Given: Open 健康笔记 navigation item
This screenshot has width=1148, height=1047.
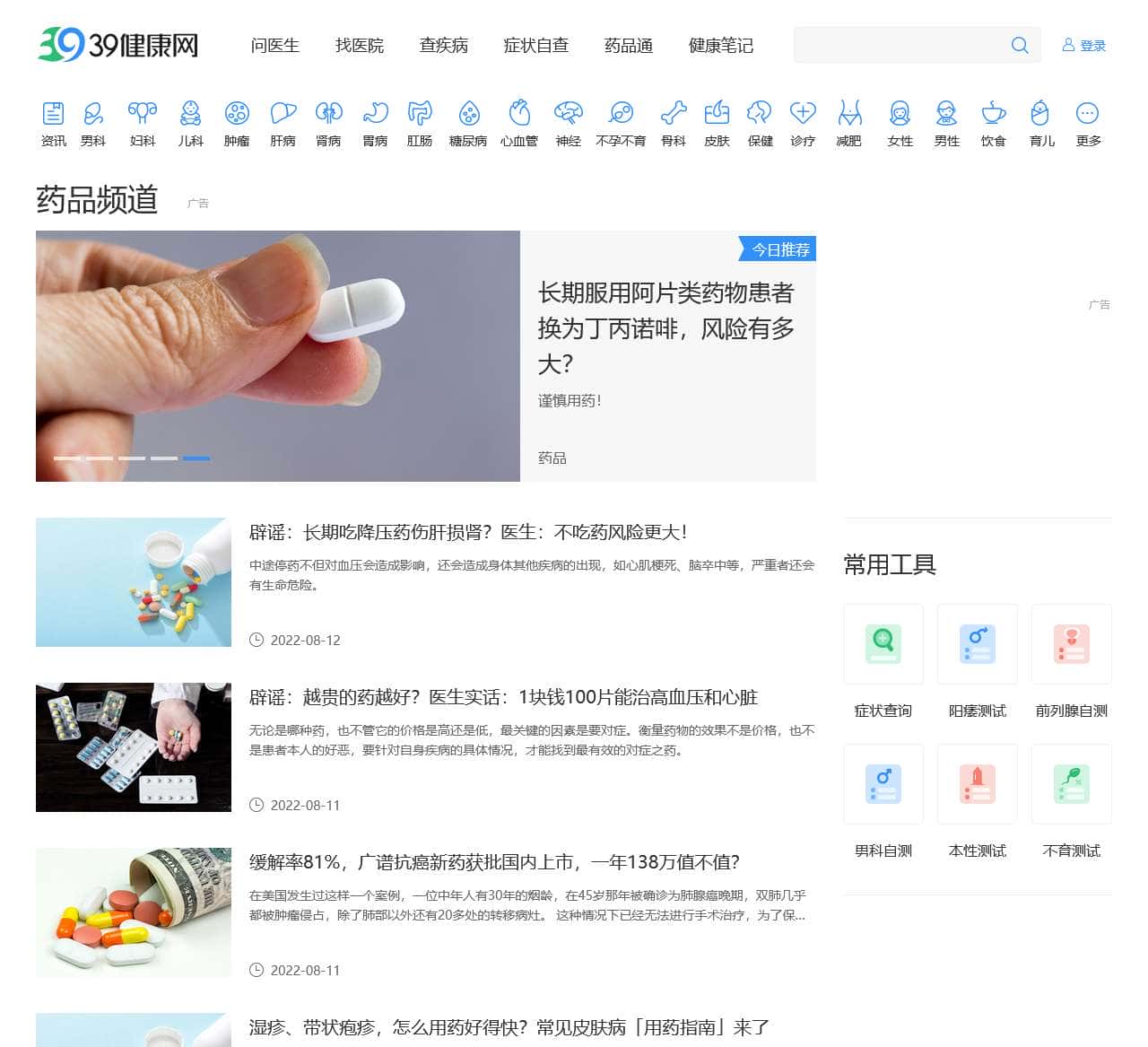Looking at the screenshot, I should point(721,46).
